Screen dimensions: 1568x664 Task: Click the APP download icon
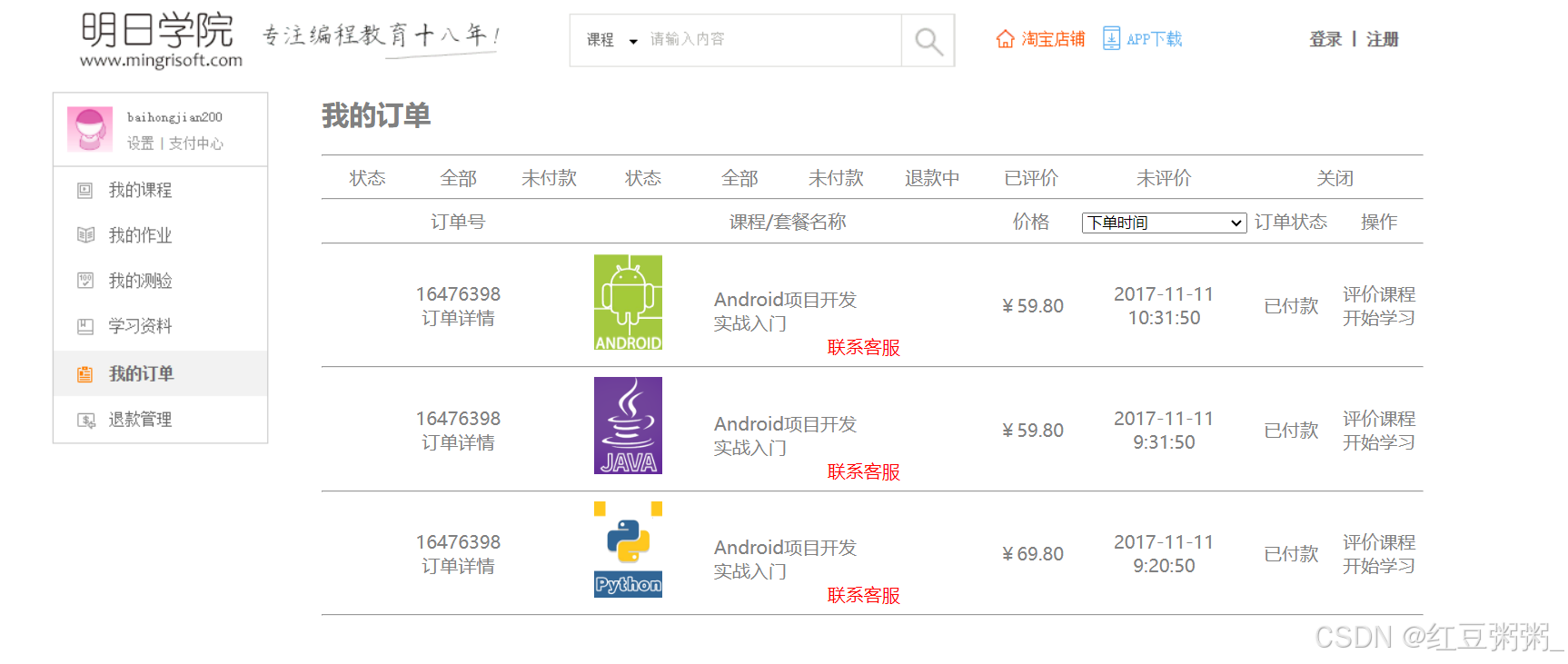[1111, 38]
